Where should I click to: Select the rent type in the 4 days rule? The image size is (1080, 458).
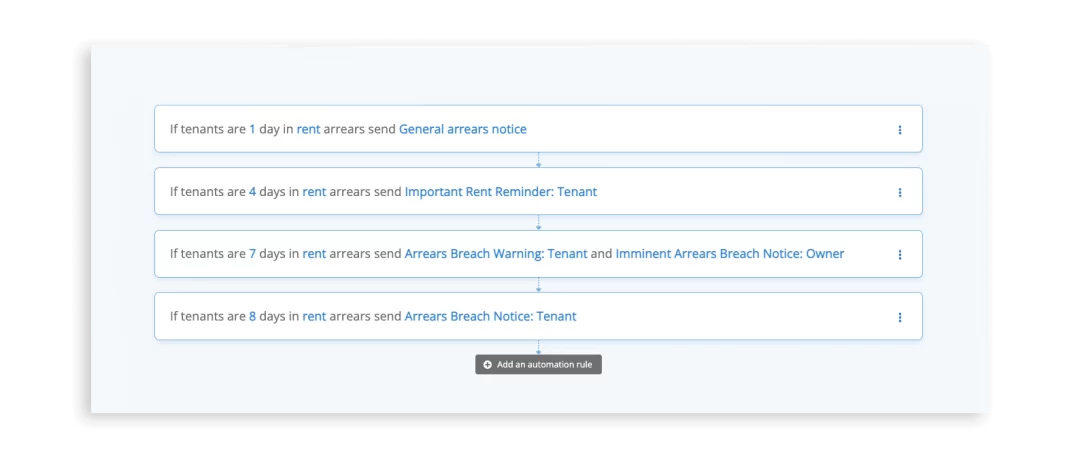click(314, 191)
